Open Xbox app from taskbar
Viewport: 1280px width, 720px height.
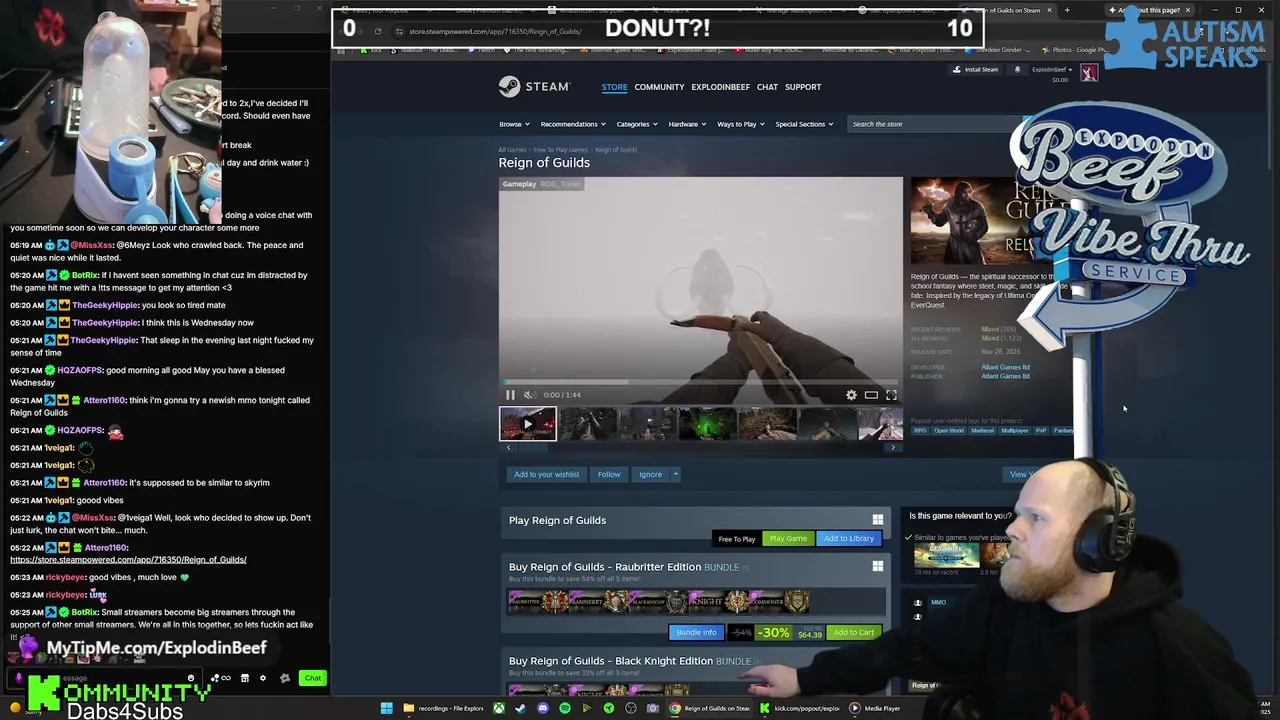tap(498, 708)
